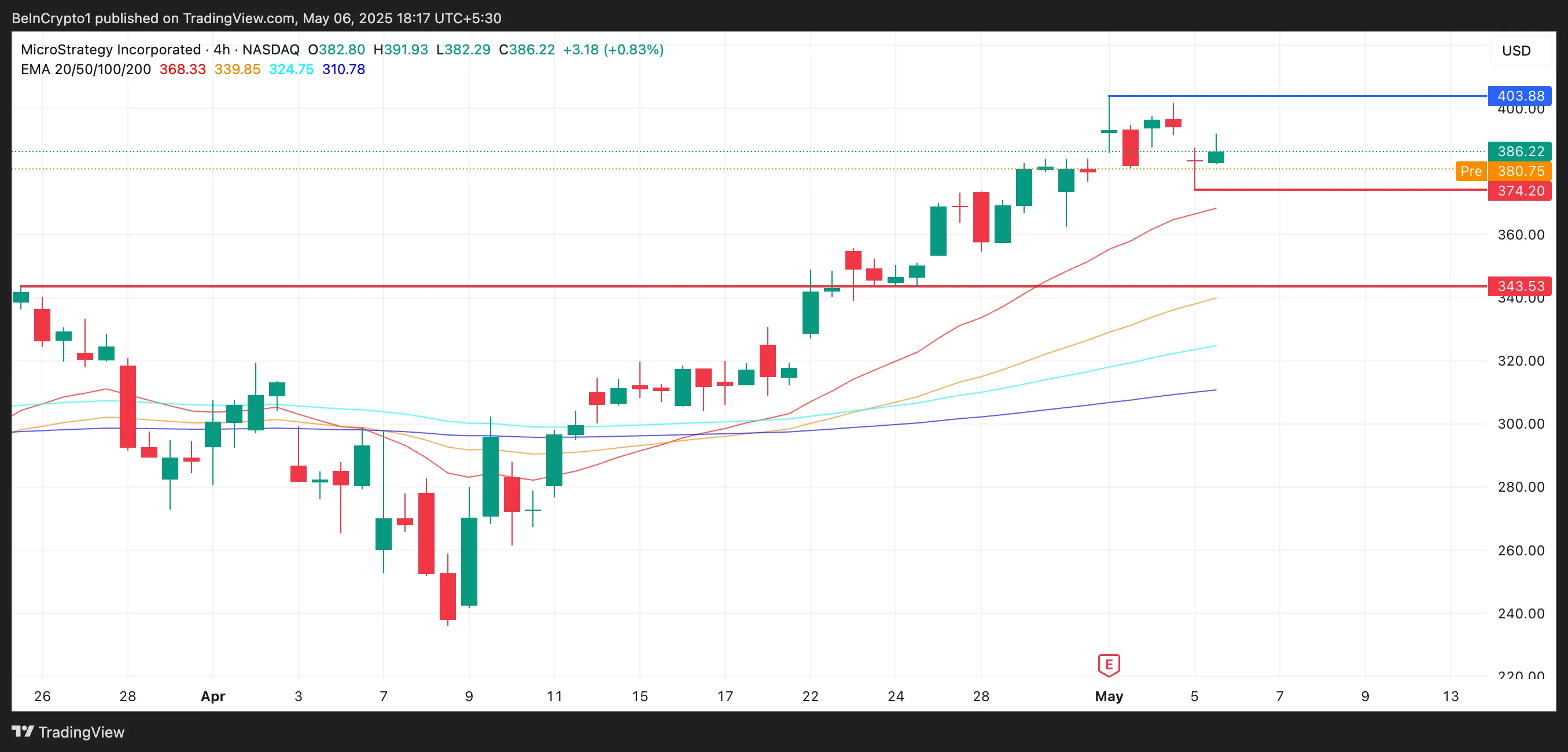Select the 386.22 current price label
This screenshot has width=1568, height=752.
click(1519, 151)
